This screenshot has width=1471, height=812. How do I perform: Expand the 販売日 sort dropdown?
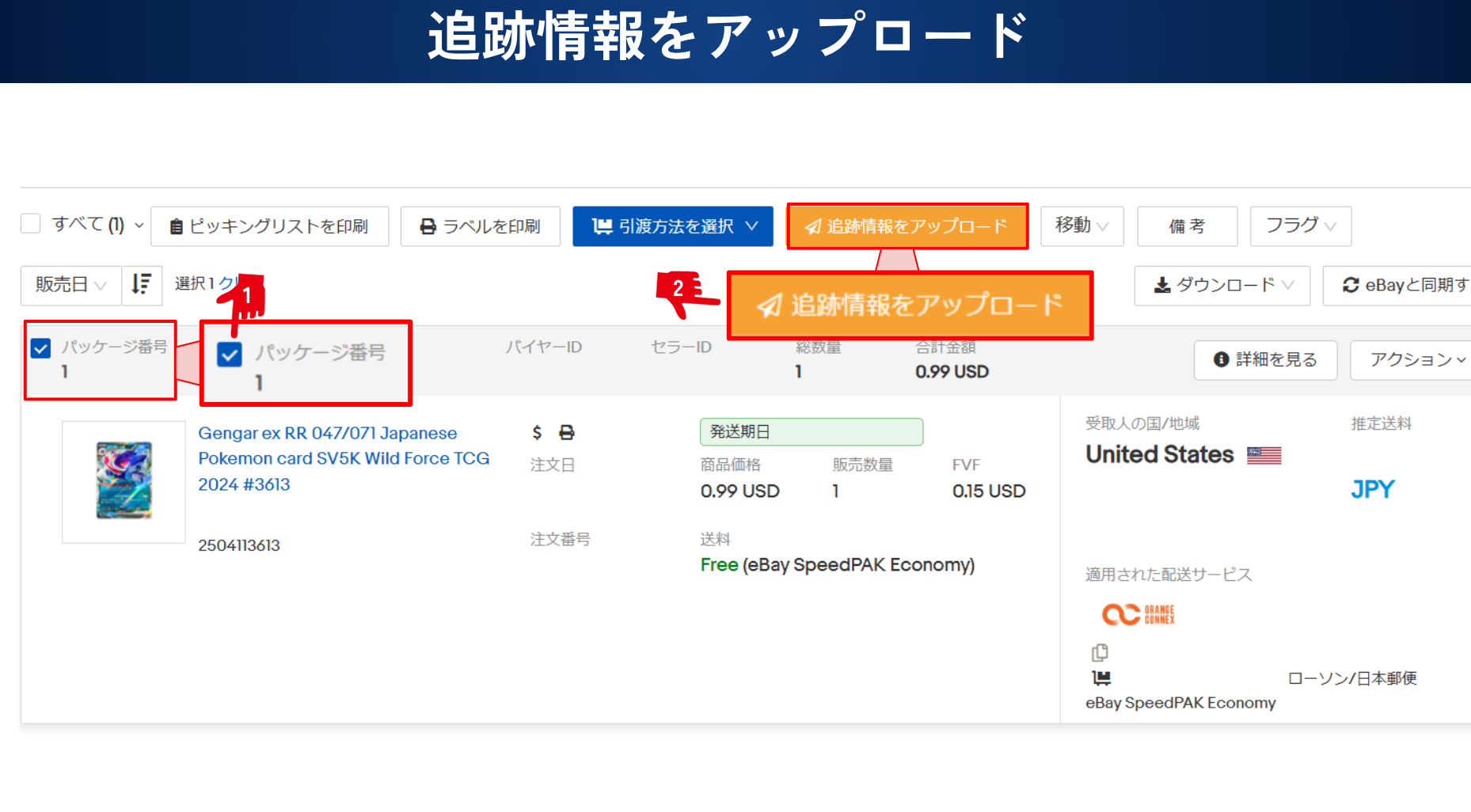tap(71, 285)
